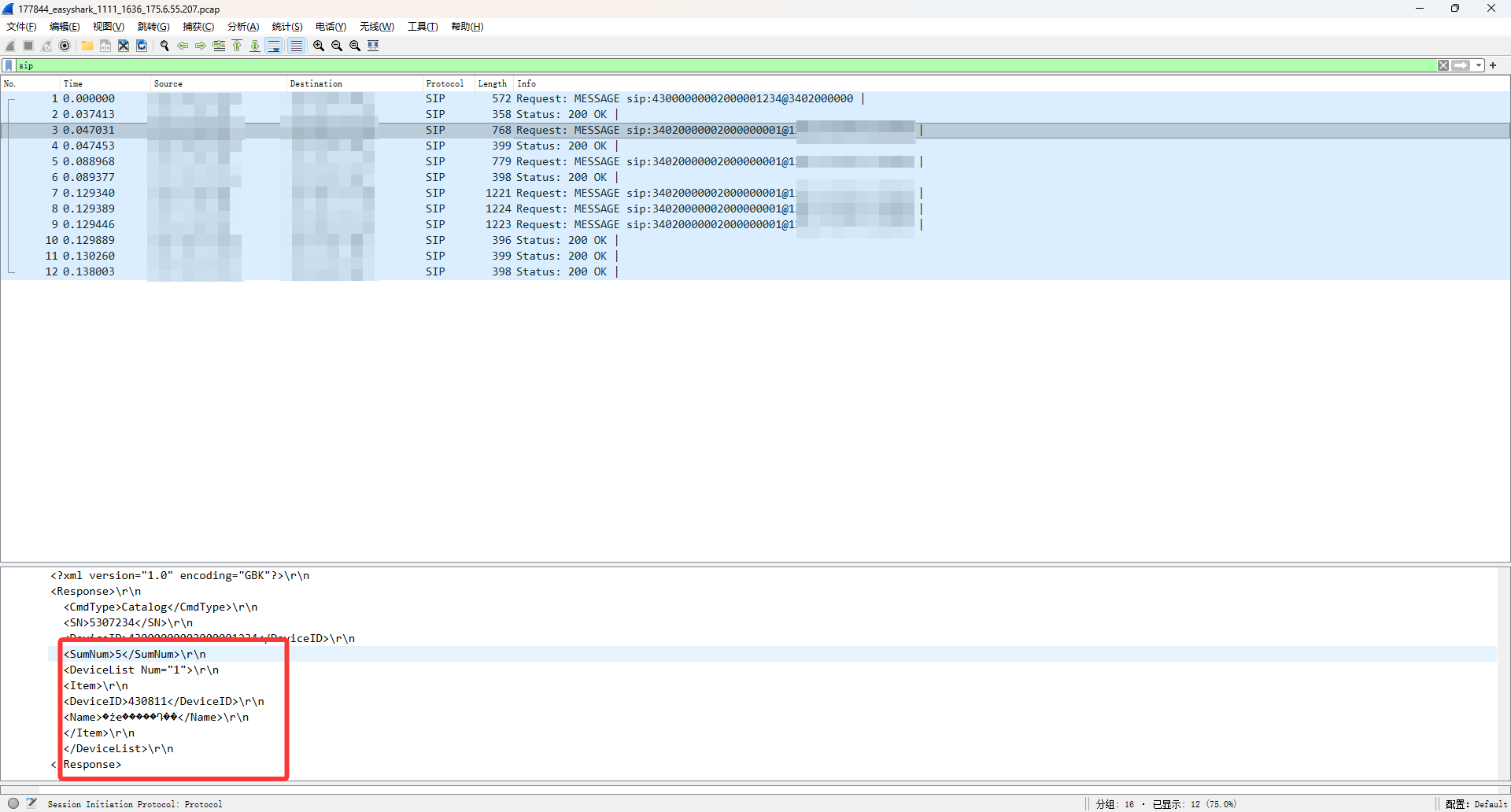Open the 分析(A) menu
1511x812 pixels.
click(x=242, y=27)
